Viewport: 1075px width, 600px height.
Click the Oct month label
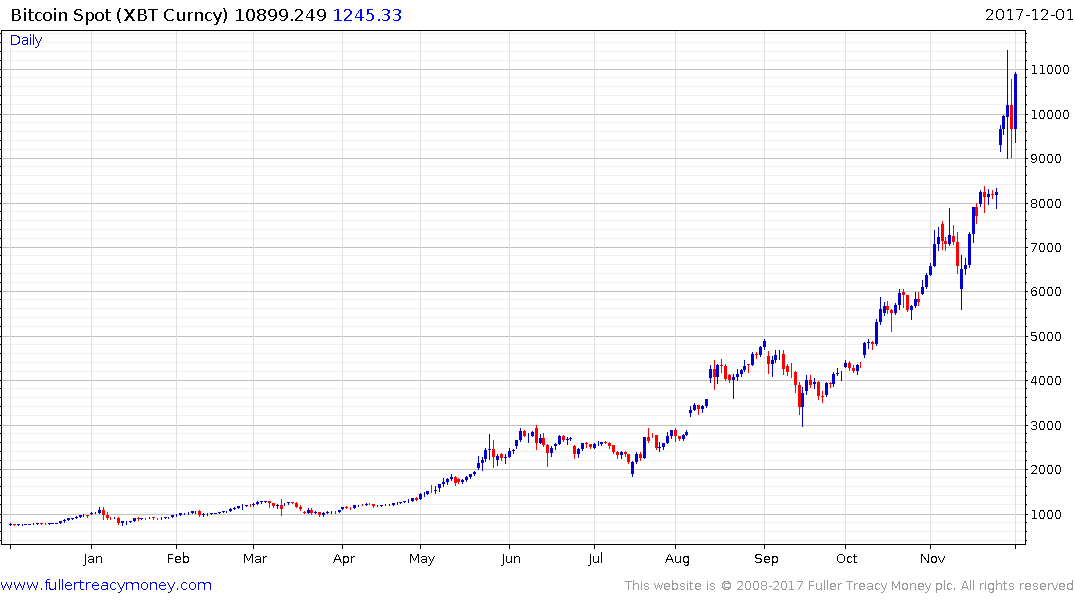click(x=847, y=559)
